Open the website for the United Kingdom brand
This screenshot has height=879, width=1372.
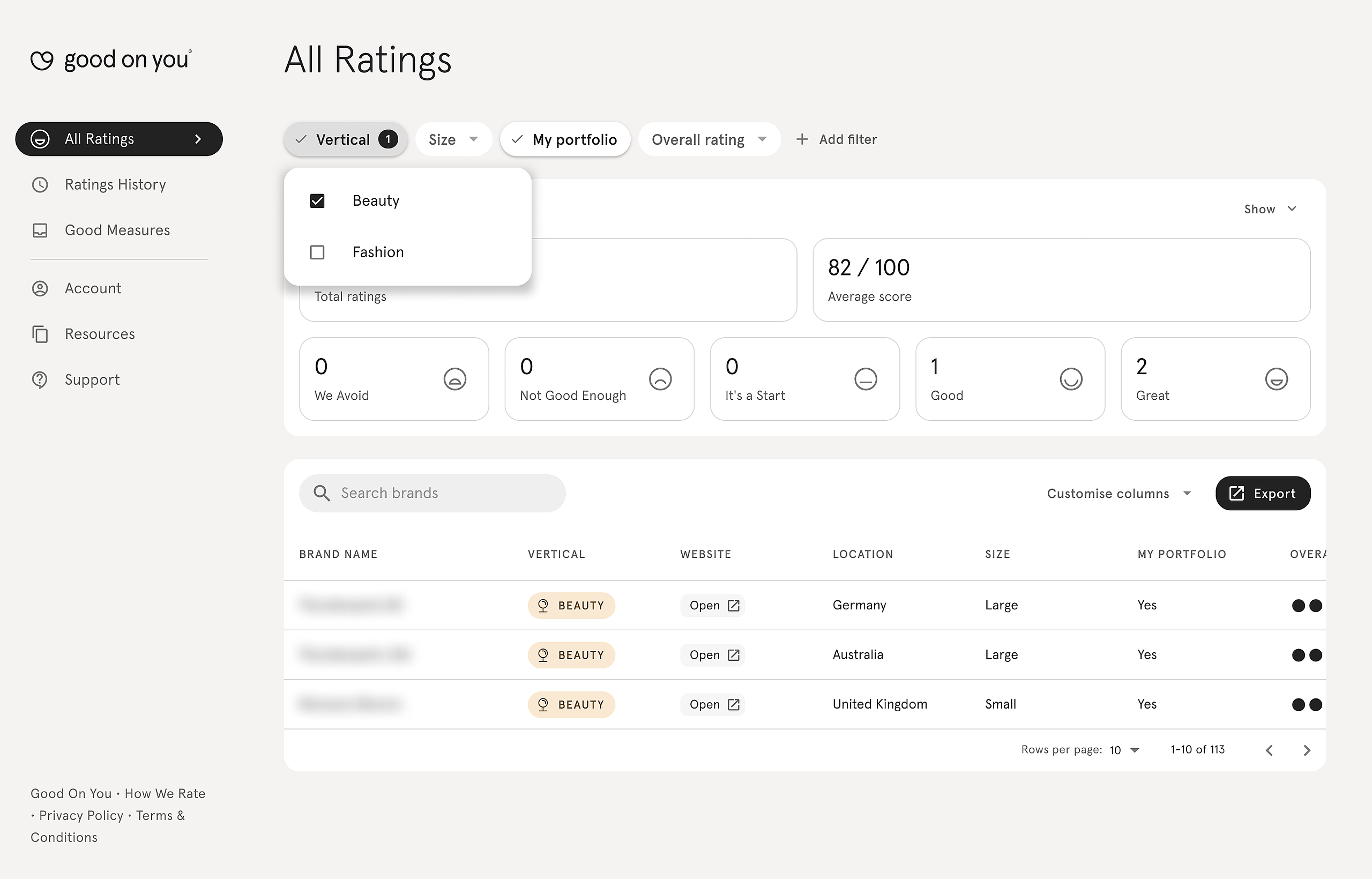coord(713,705)
